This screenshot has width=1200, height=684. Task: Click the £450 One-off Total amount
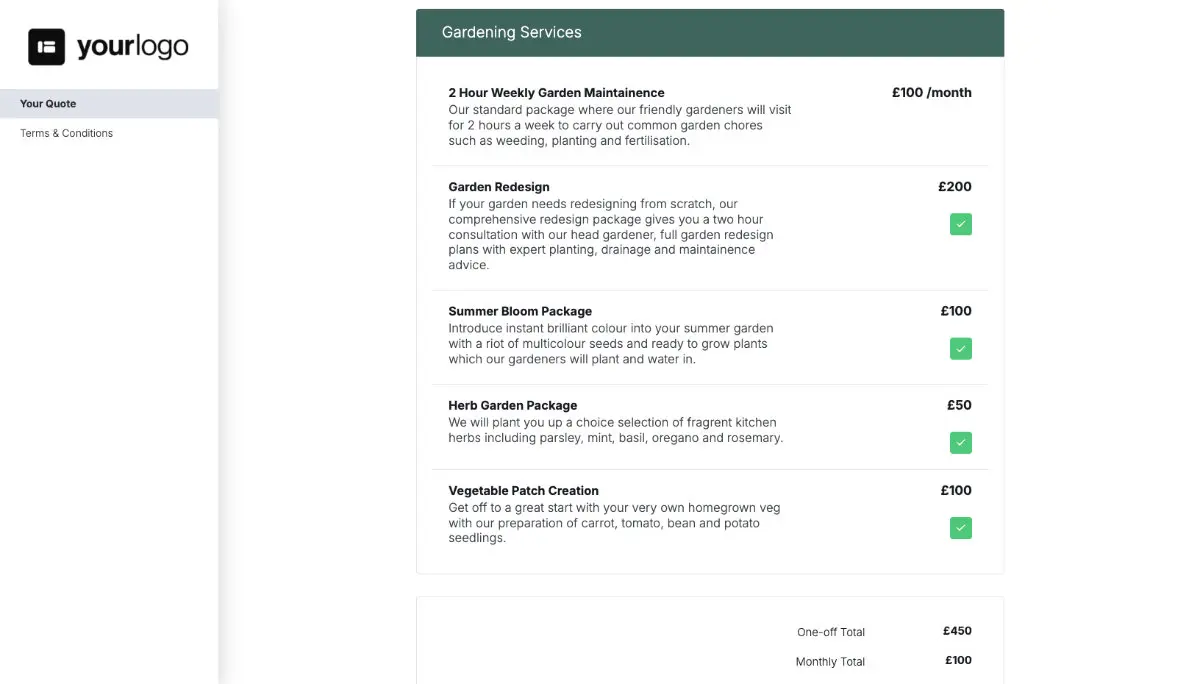coord(957,631)
